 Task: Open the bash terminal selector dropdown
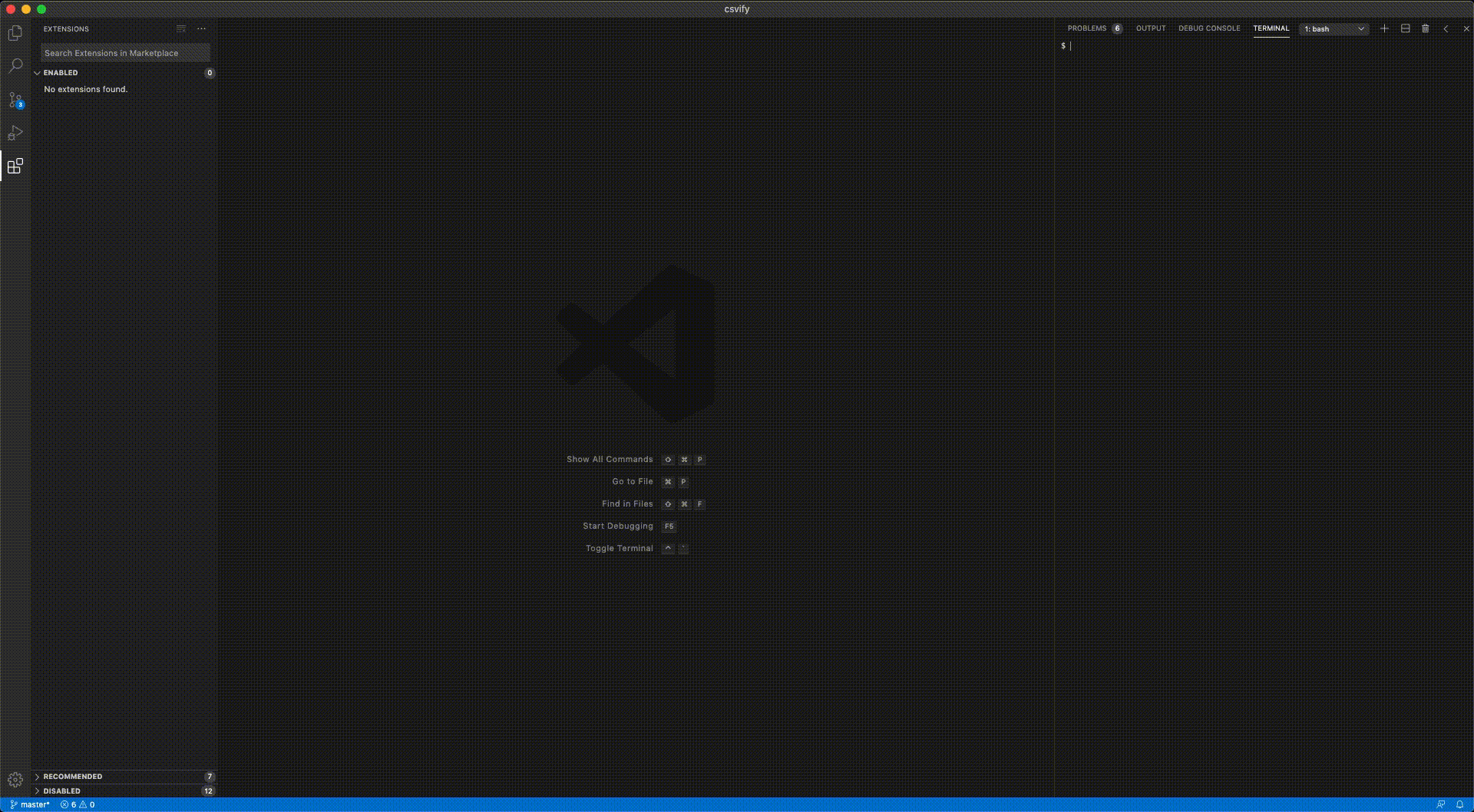pos(1334,28)
